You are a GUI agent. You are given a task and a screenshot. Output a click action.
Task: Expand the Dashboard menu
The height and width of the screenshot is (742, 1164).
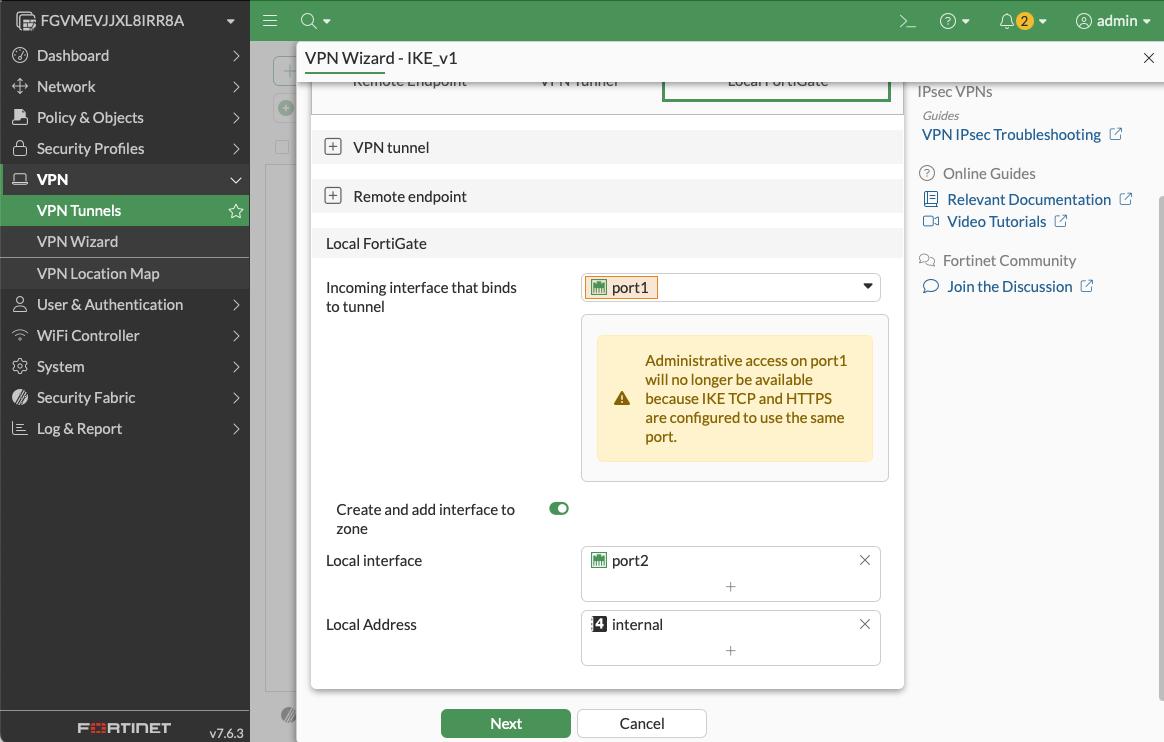click(x=125, y=56)
